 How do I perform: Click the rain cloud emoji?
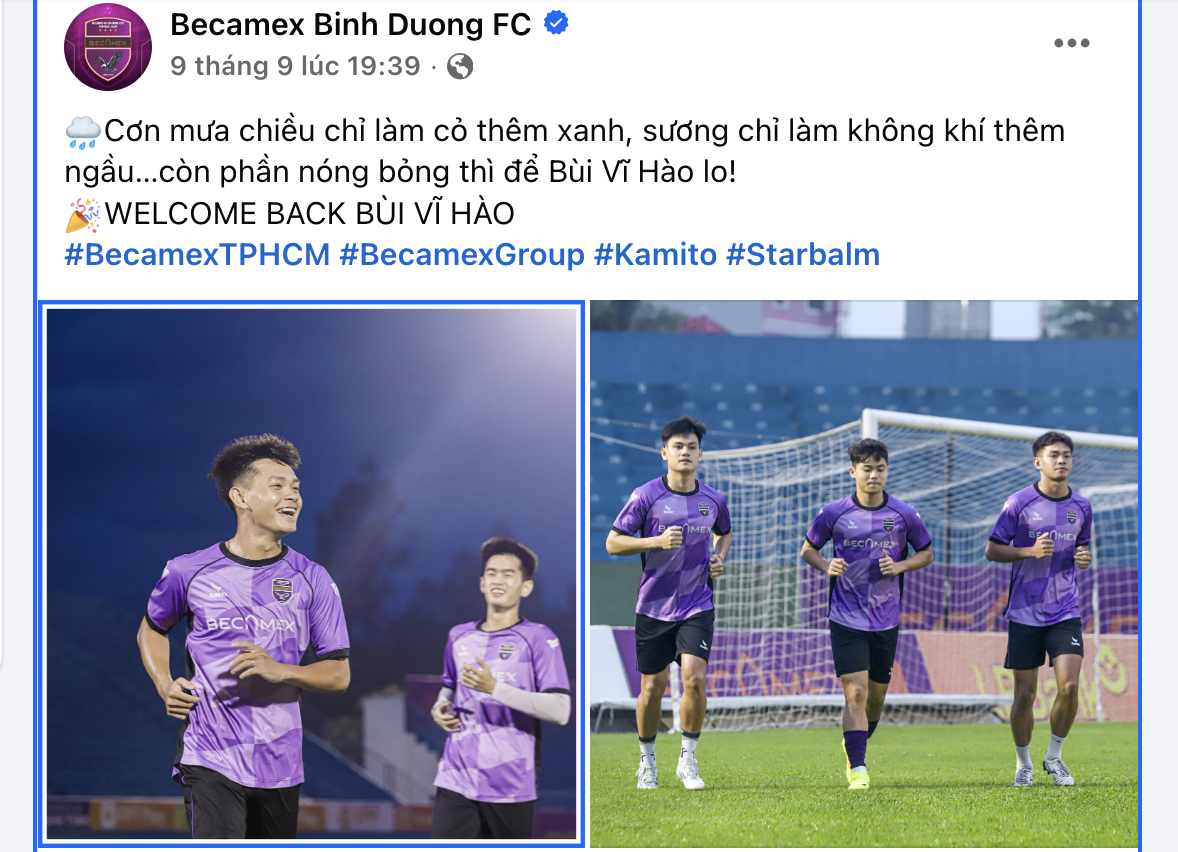click(x=83, y=132)
